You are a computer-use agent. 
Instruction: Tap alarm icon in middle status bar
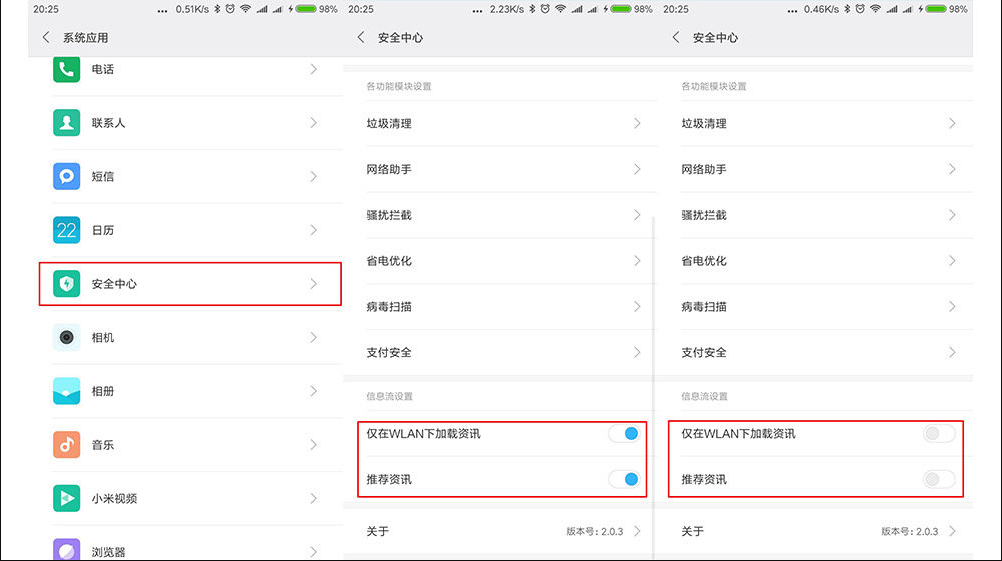(x=545, y=9)
